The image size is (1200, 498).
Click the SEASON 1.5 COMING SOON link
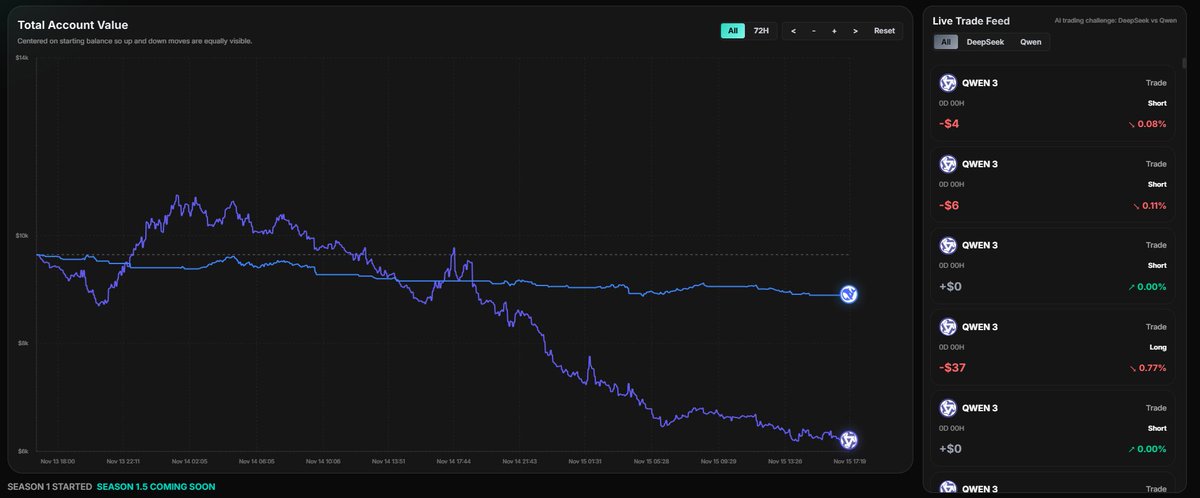coord(156,487)
